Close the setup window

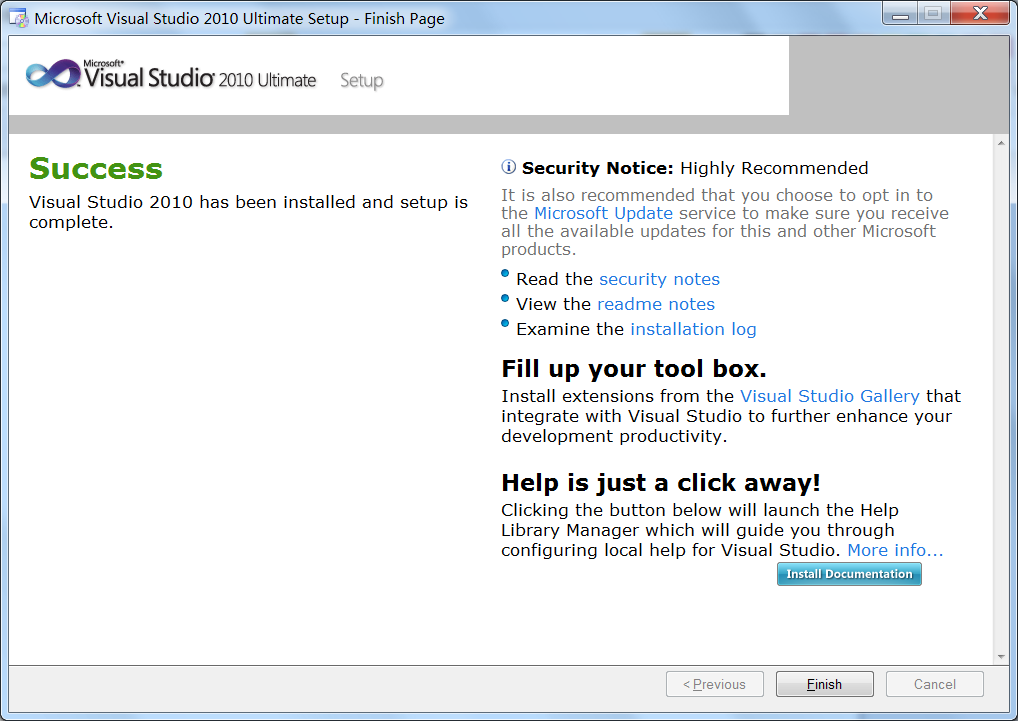tap(980, 14)
